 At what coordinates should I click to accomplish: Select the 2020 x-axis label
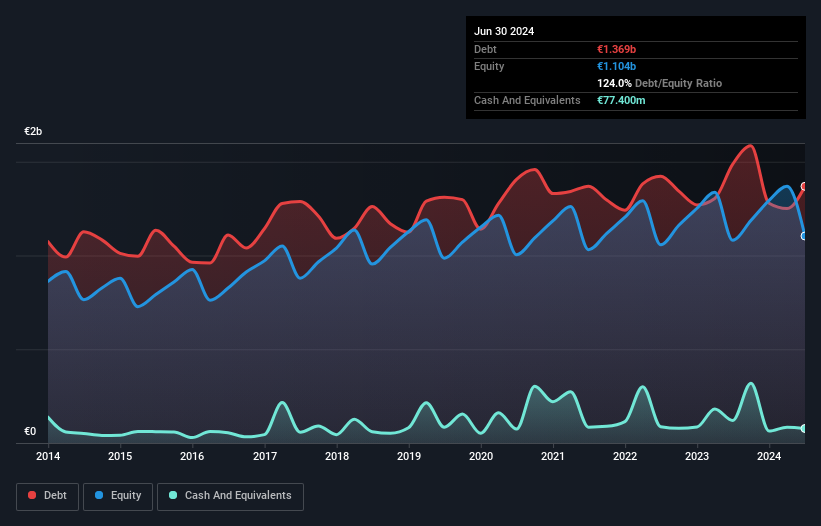(x=481, y=456)
